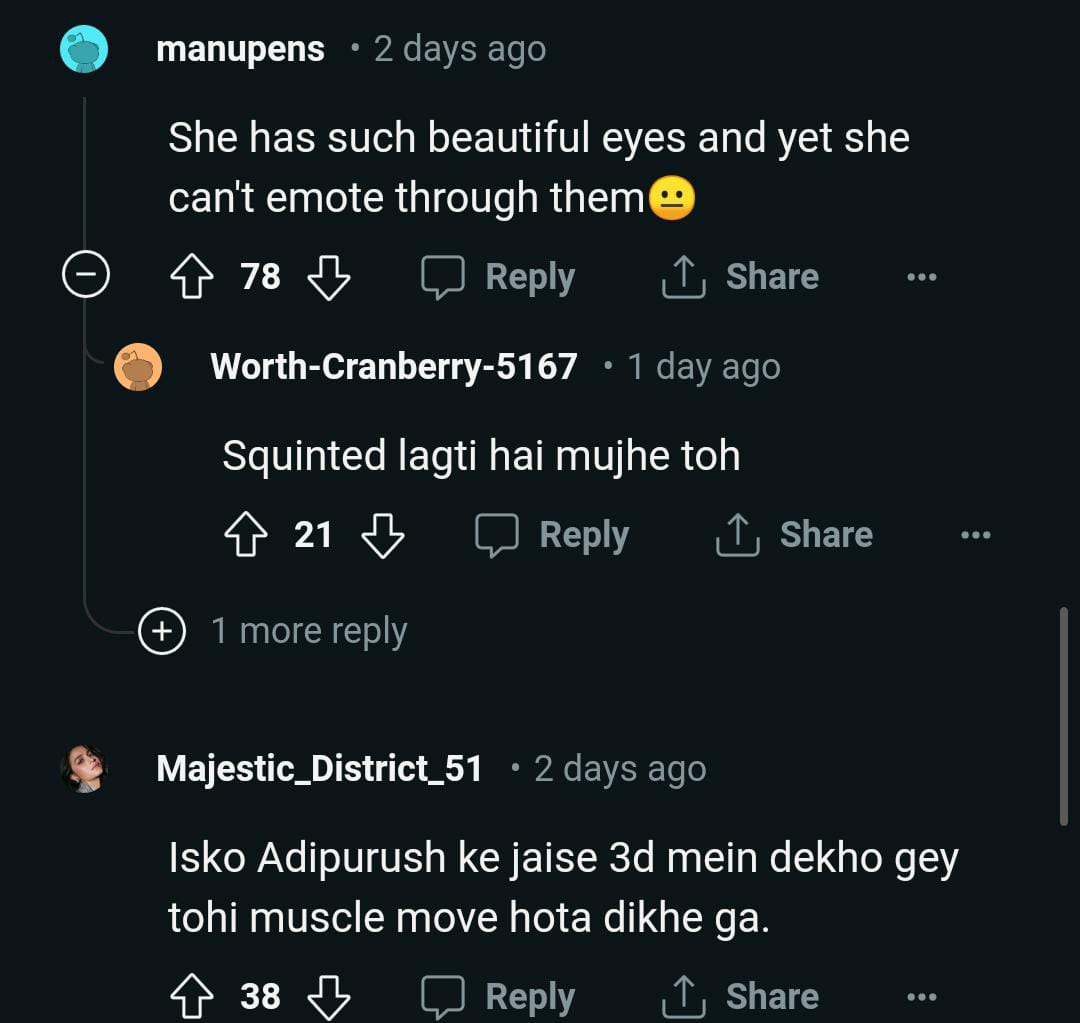Tap Worth-Cranberry-5167's orange avatar
1080x1023 pixels.
(138, 367)
